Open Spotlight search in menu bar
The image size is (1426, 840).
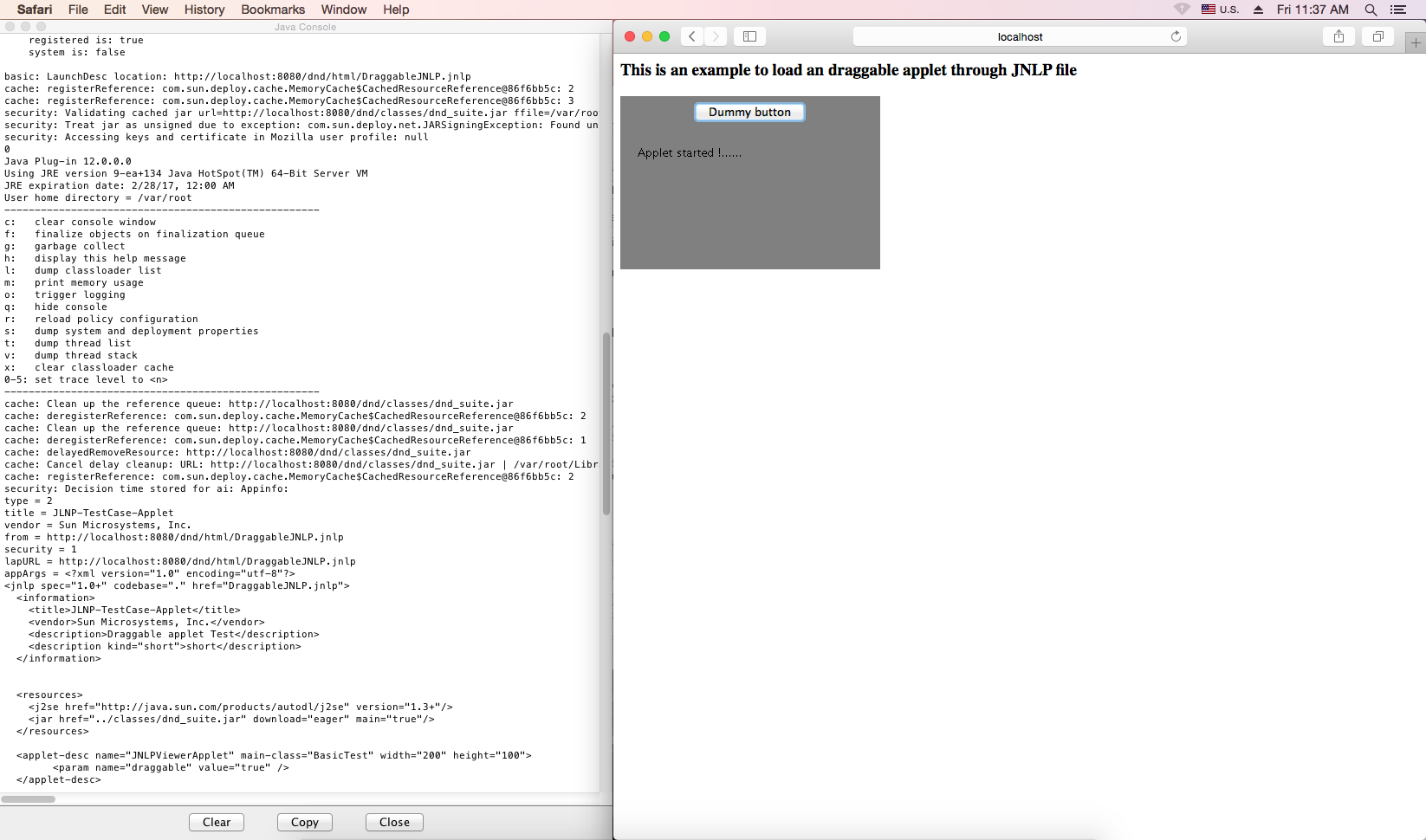tap(1371, 10)
